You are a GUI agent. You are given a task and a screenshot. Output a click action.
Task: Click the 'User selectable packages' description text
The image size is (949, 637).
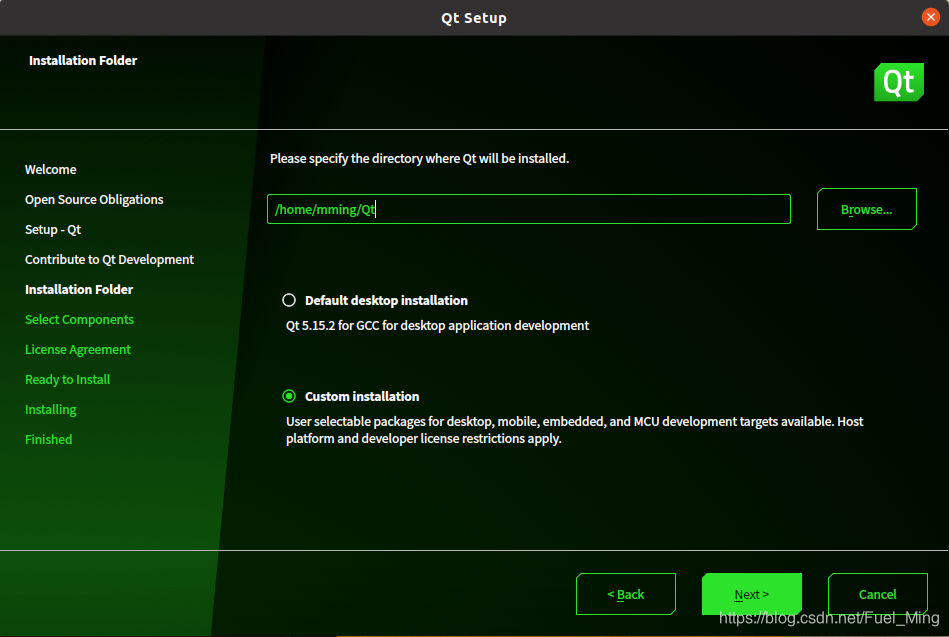point(574,430)
